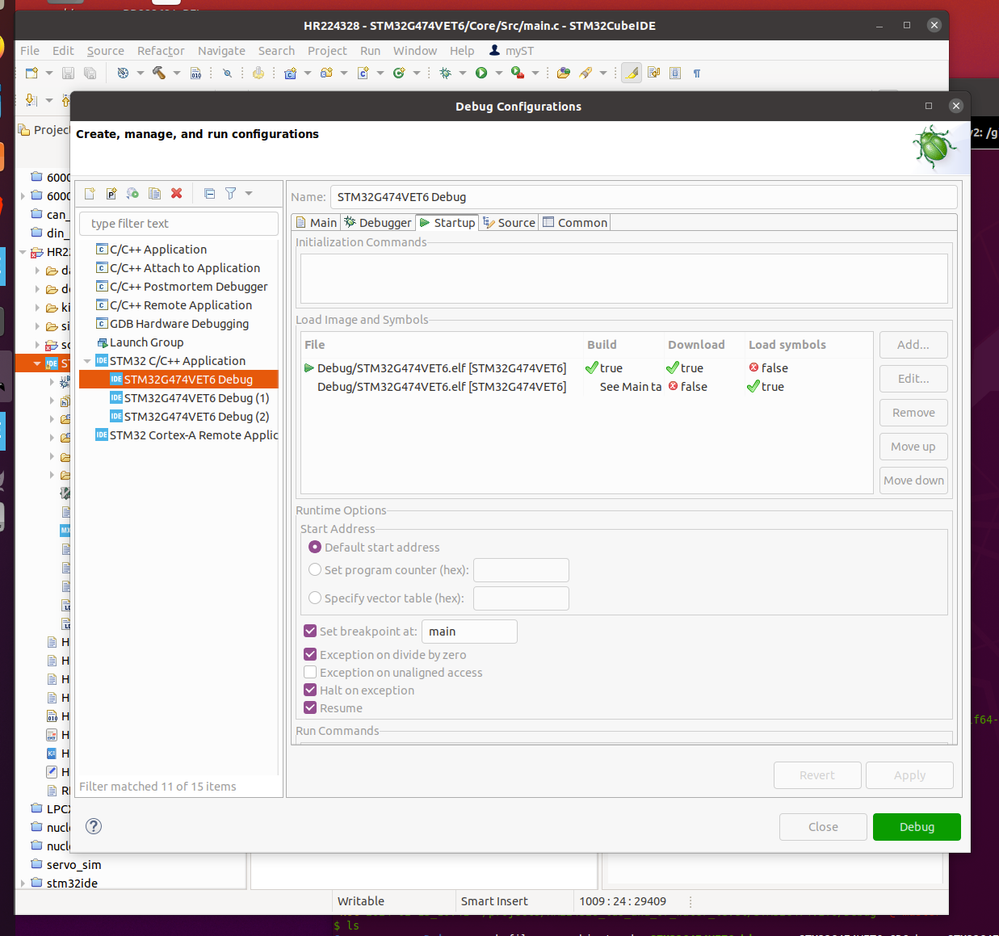Toggle the Resume checkbox
999x936 pixels.
coord(310,707)
